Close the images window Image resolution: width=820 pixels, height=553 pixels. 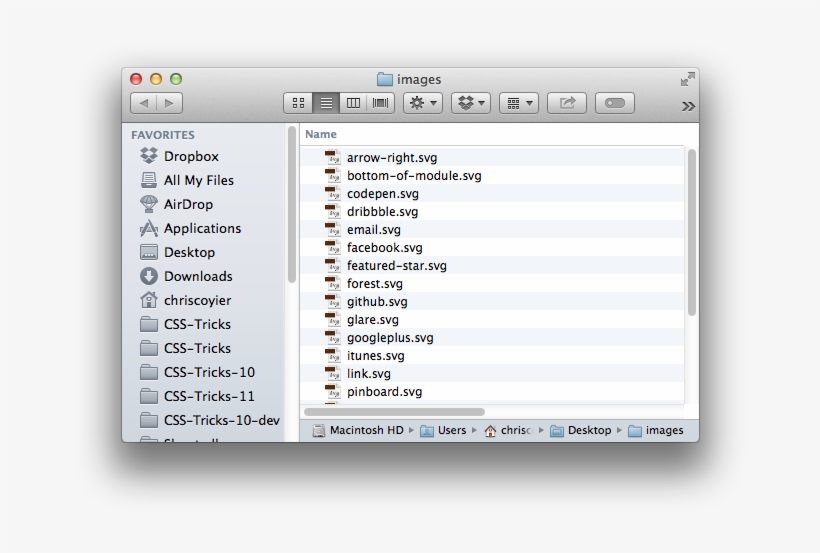[x=136, y=79]
